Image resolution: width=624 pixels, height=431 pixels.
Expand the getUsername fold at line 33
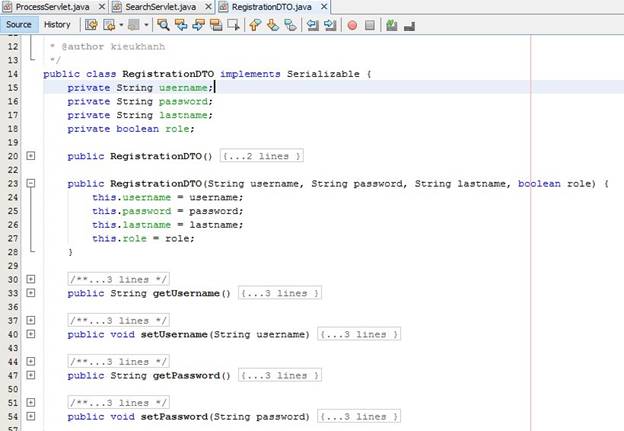(x=31, y=293)
